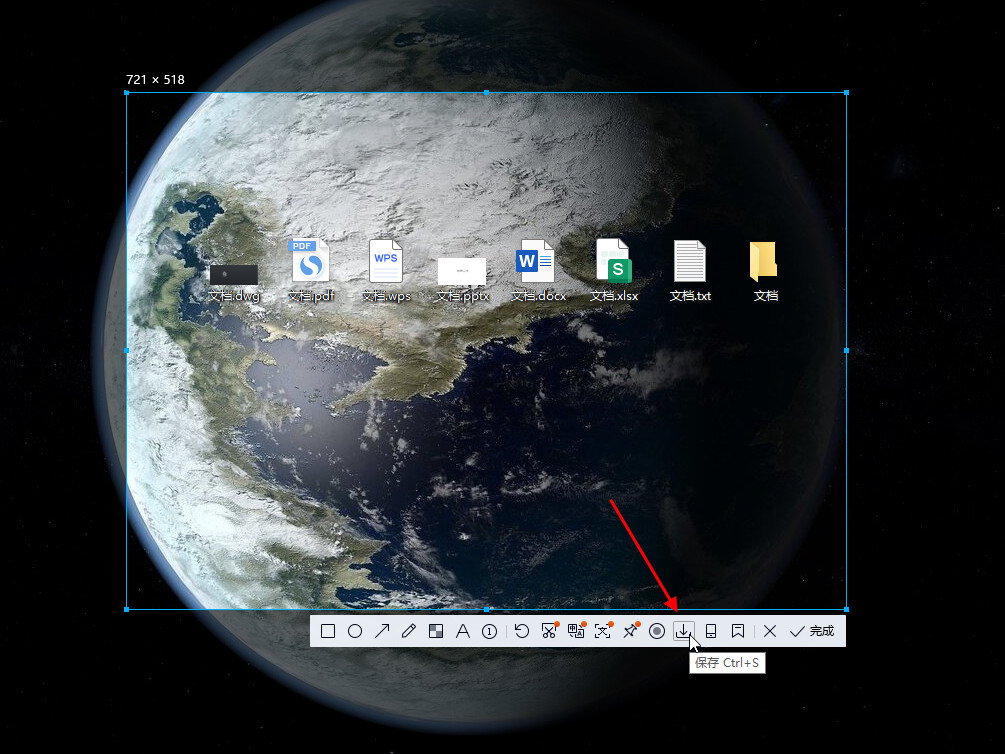Activate the mosaic blur tool

(x=436, y=631)
